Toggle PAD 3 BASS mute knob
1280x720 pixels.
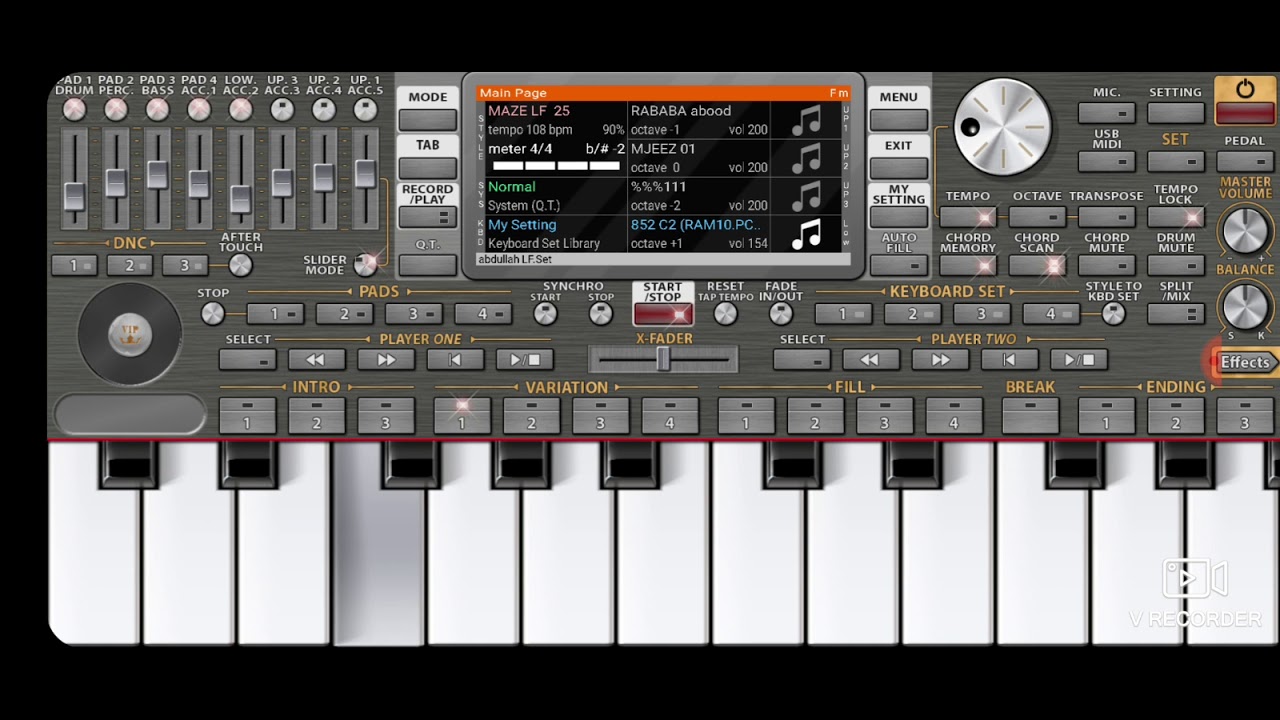tap(157, 110)
